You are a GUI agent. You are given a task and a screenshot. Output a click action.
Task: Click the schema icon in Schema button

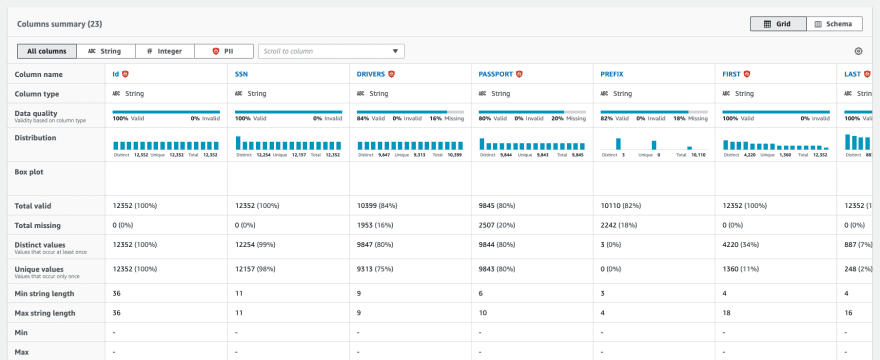[x=818, y=24]
